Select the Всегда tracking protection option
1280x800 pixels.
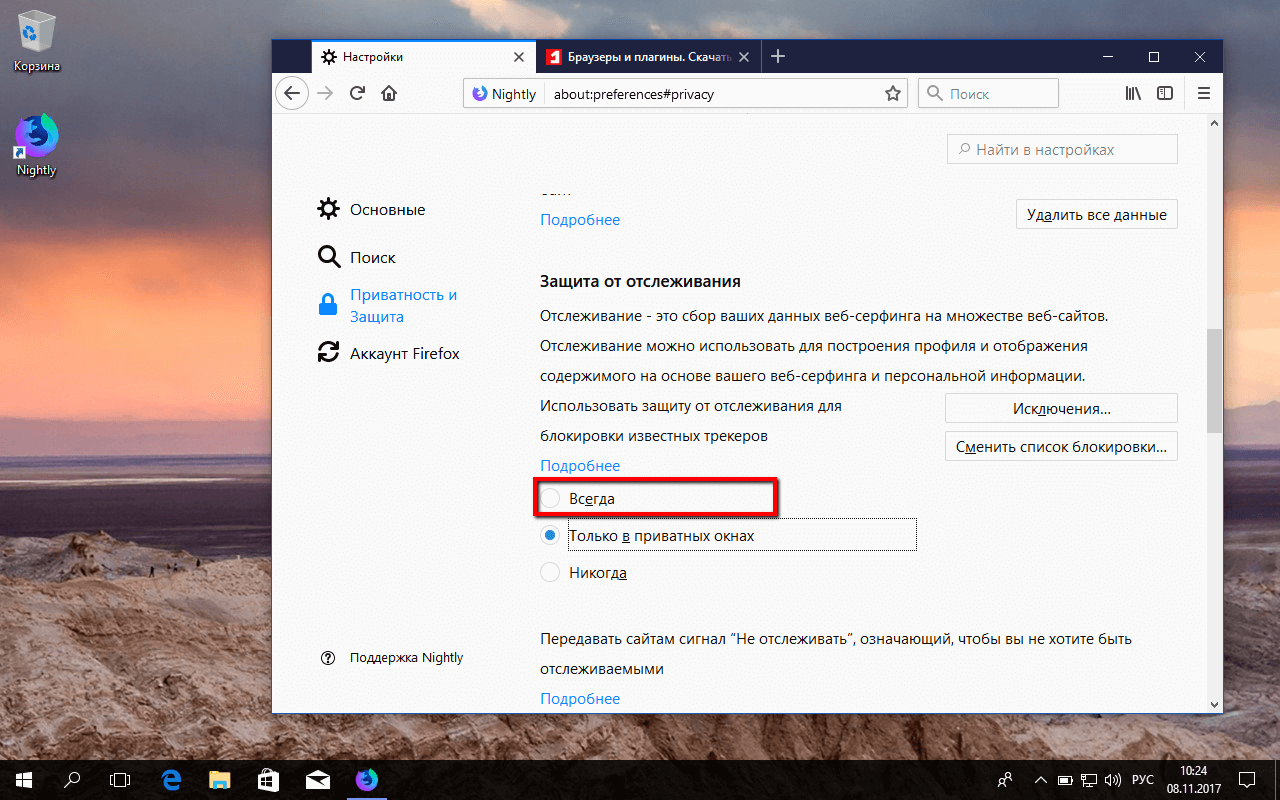[x=550, y=497]
